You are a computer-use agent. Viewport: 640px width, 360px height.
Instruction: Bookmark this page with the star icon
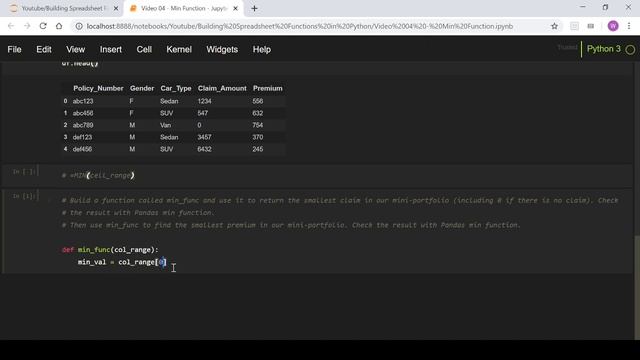click(554, 26)
